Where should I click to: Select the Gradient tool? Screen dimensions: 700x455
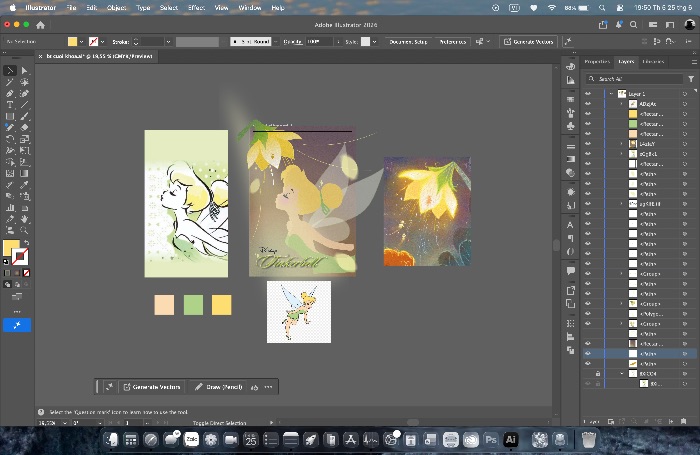[24, 173]
